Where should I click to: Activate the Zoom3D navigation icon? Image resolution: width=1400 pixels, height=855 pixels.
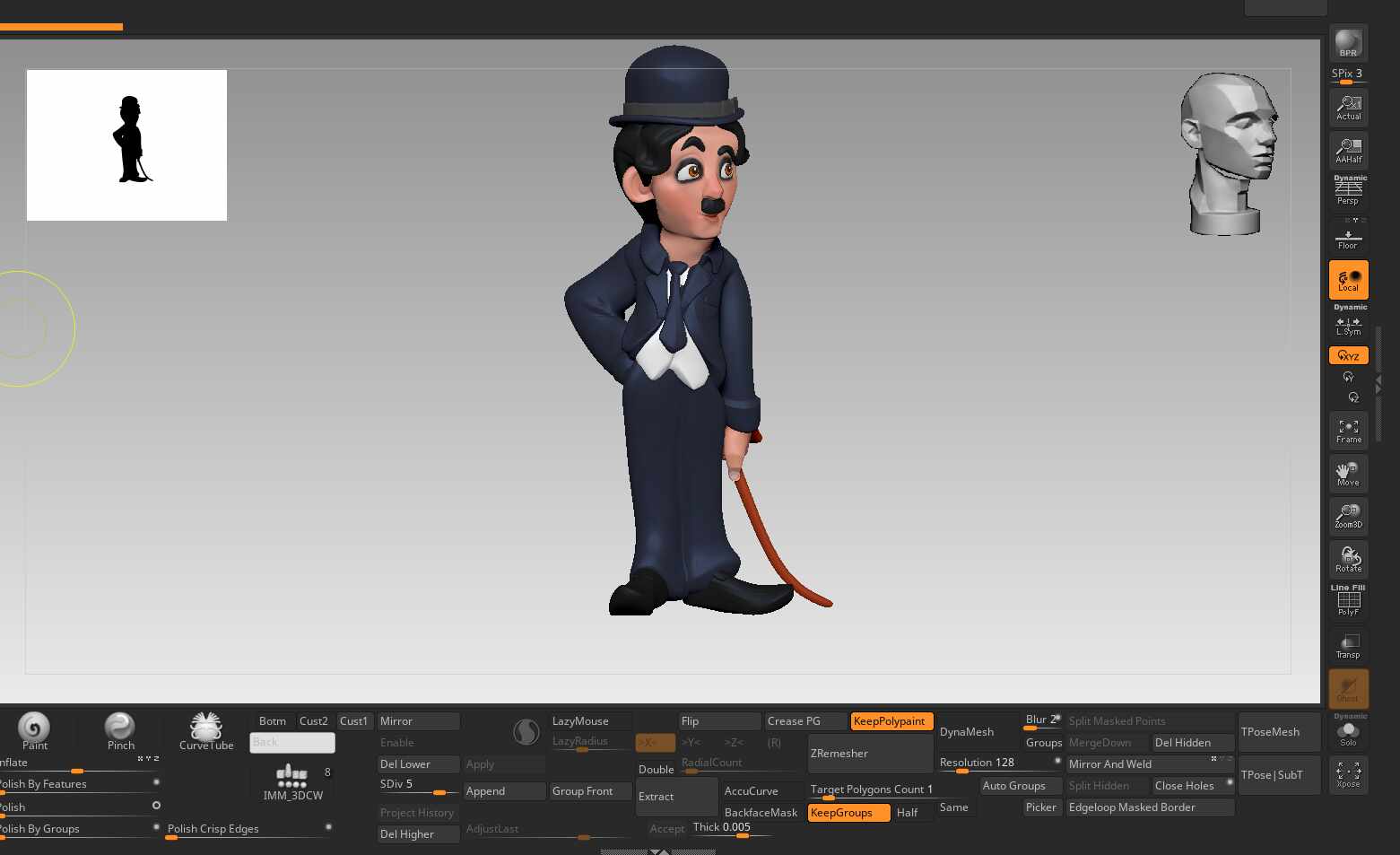click(1348, 516)
